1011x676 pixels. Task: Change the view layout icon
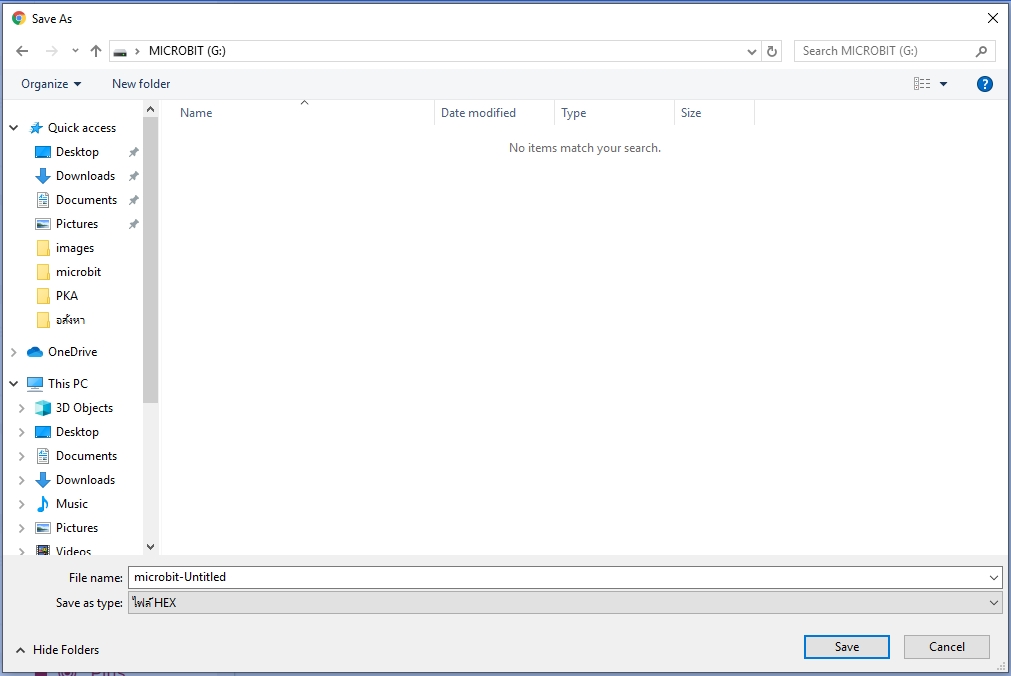(x=922, y=84)
